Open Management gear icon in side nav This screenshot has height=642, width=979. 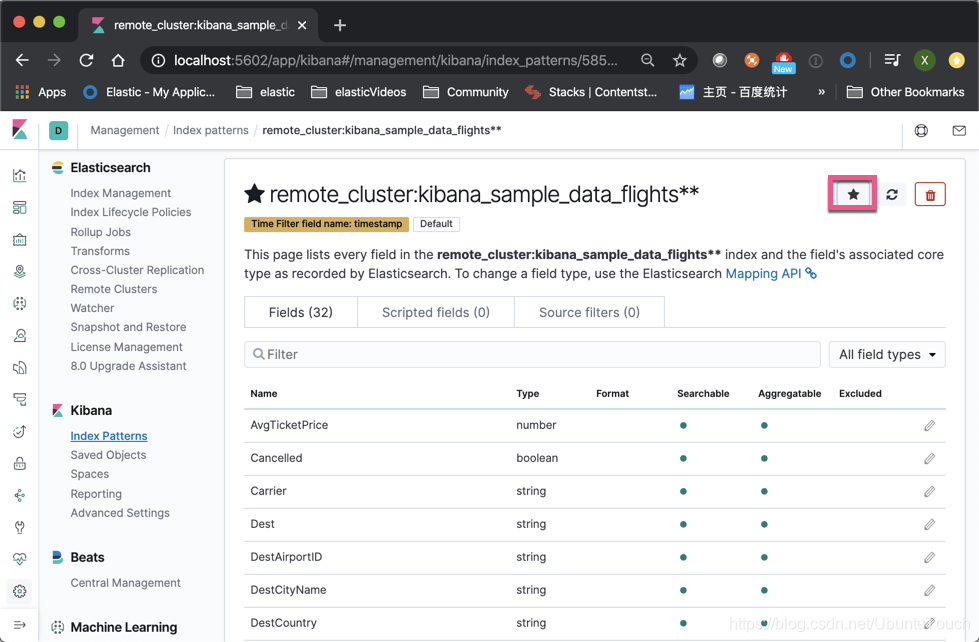pos(19,591)
